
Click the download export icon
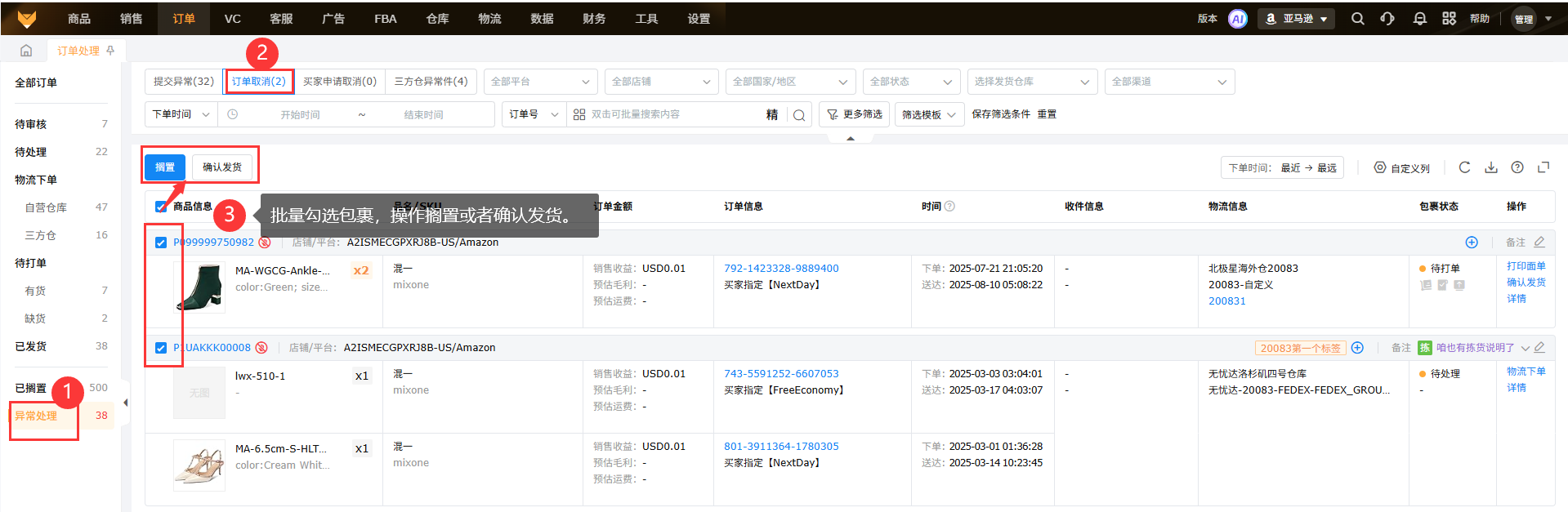[1491, 167]
